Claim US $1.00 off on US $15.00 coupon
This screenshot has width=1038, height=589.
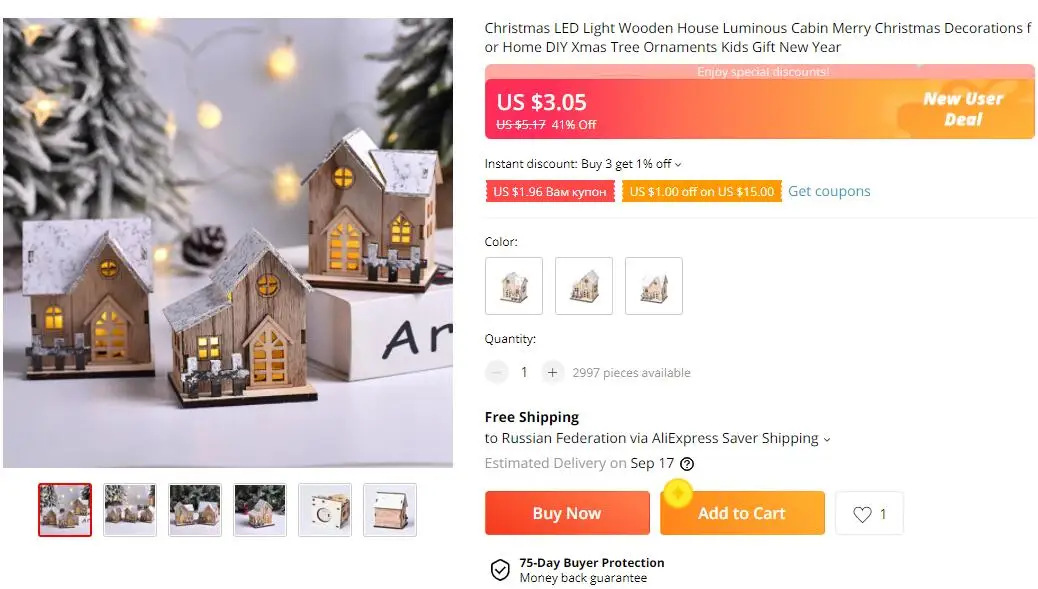click(x=702, y=191)
